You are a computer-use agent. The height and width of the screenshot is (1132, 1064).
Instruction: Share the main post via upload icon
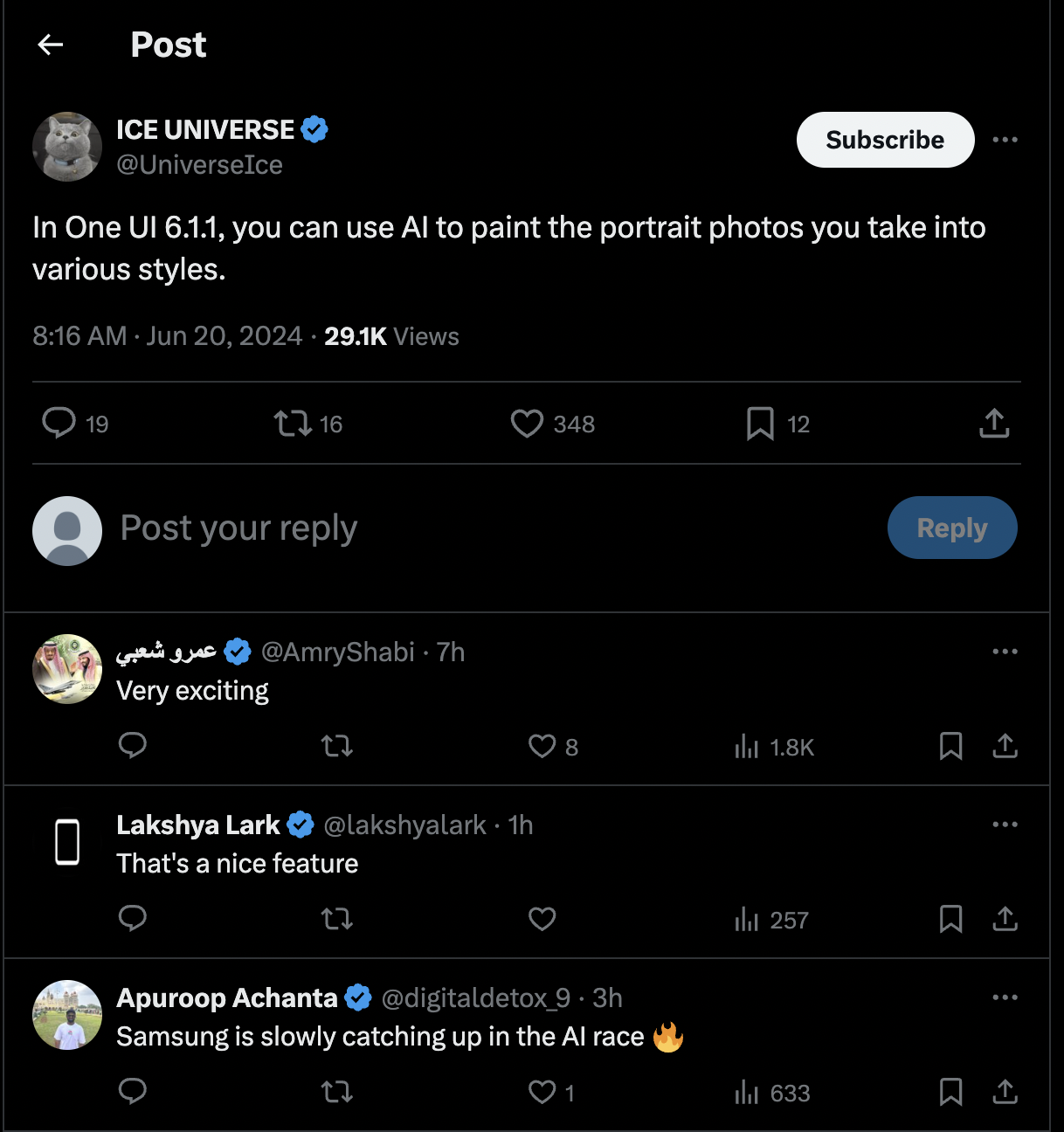pos(994,424)
